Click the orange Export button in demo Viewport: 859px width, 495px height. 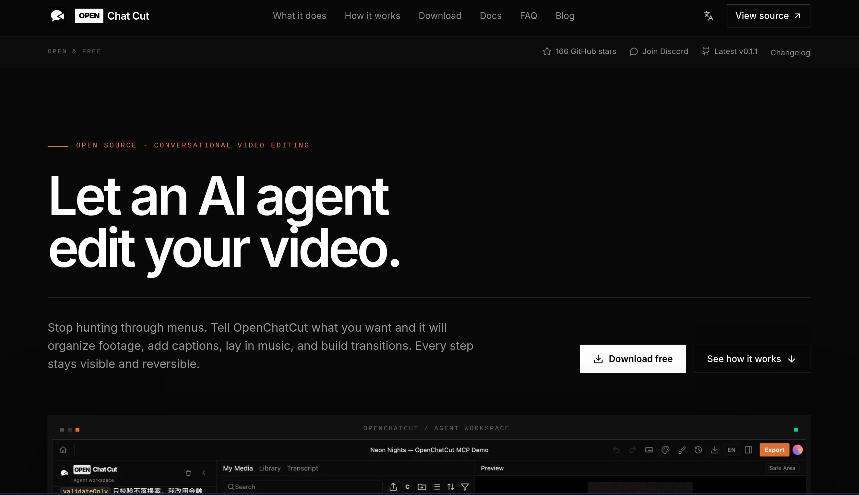coord(774,450)
